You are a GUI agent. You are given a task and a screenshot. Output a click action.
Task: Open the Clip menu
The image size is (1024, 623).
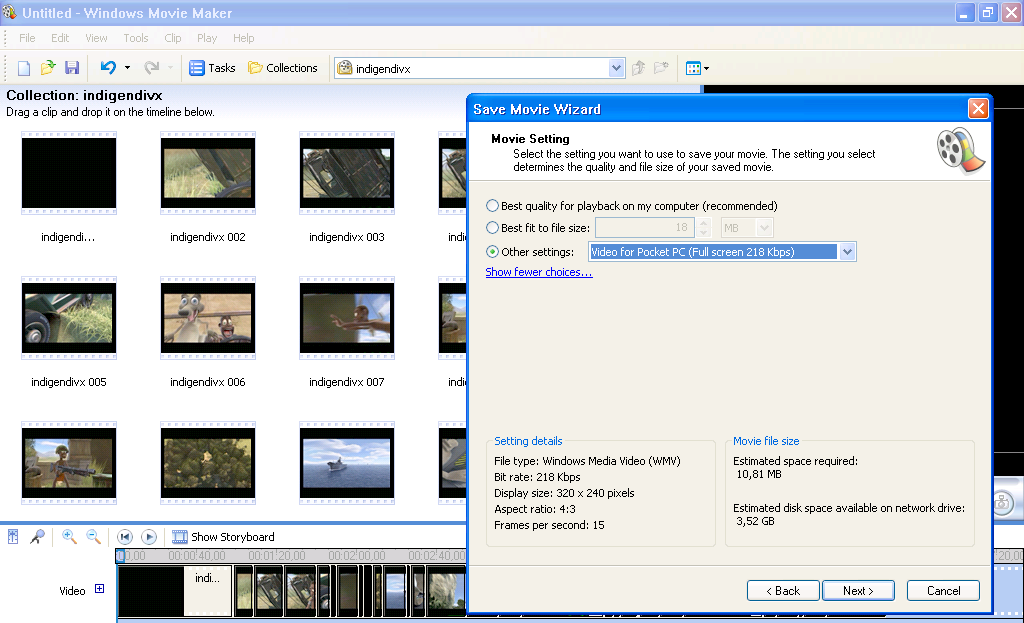172,38
